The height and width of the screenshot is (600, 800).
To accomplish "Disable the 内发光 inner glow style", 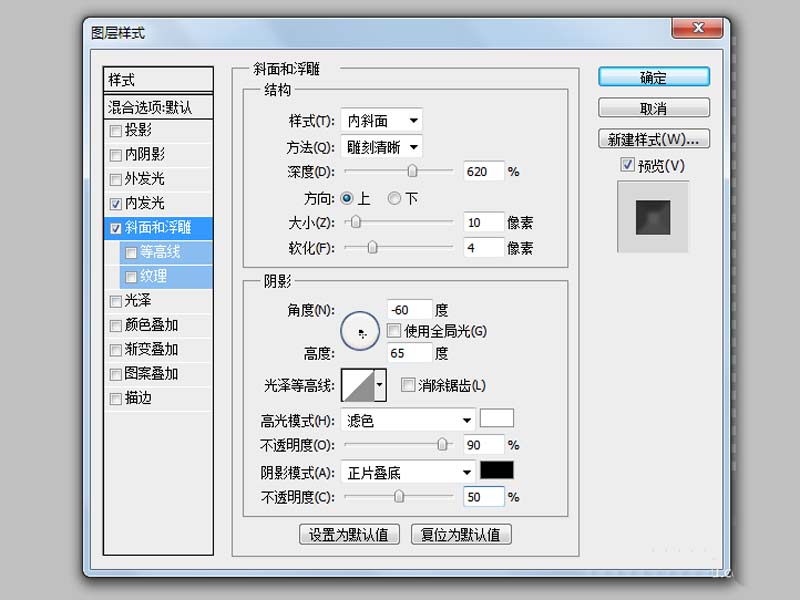I will (x=117, y=203).
